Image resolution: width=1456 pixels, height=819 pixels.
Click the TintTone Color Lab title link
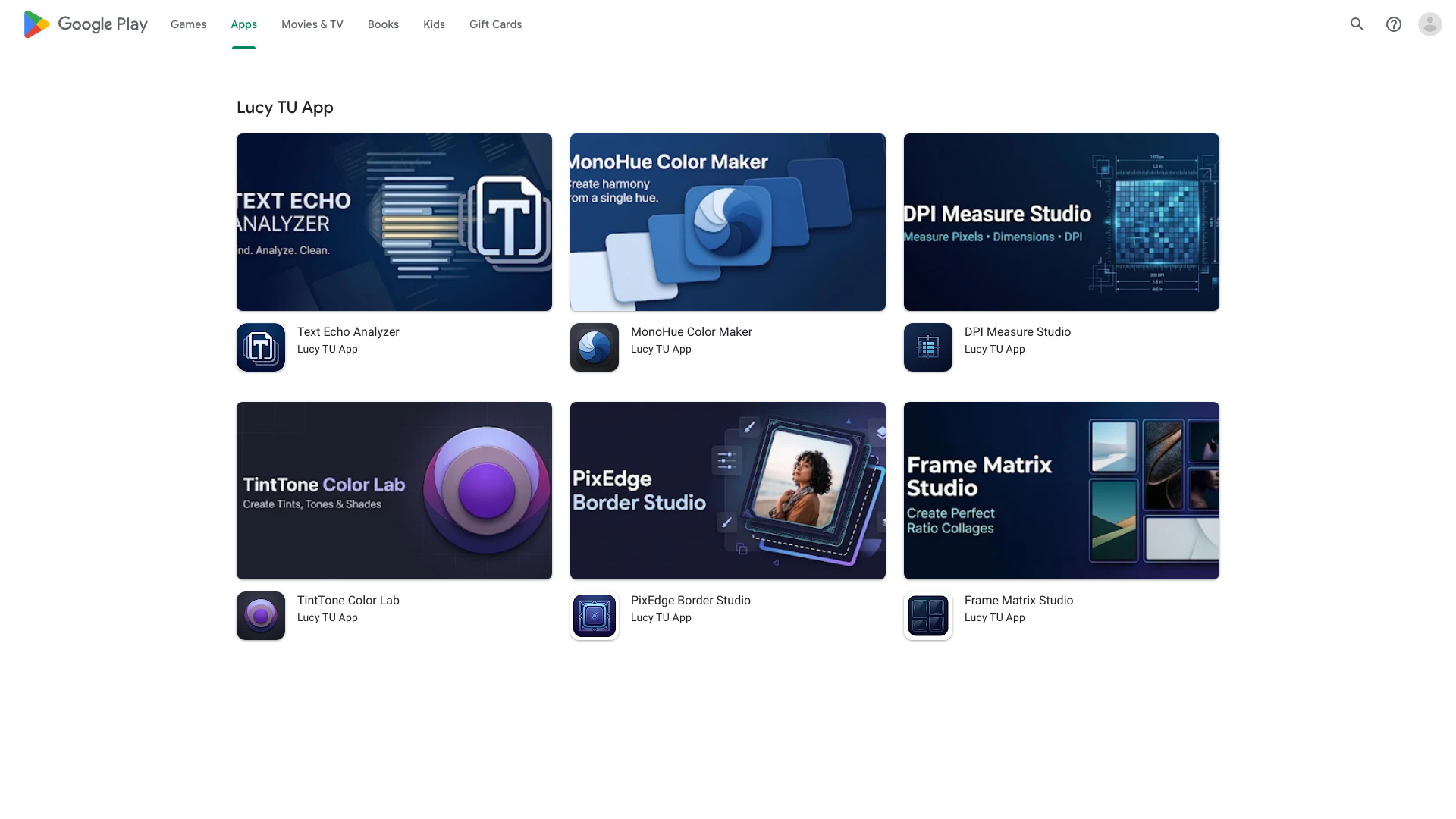(348, 601)
